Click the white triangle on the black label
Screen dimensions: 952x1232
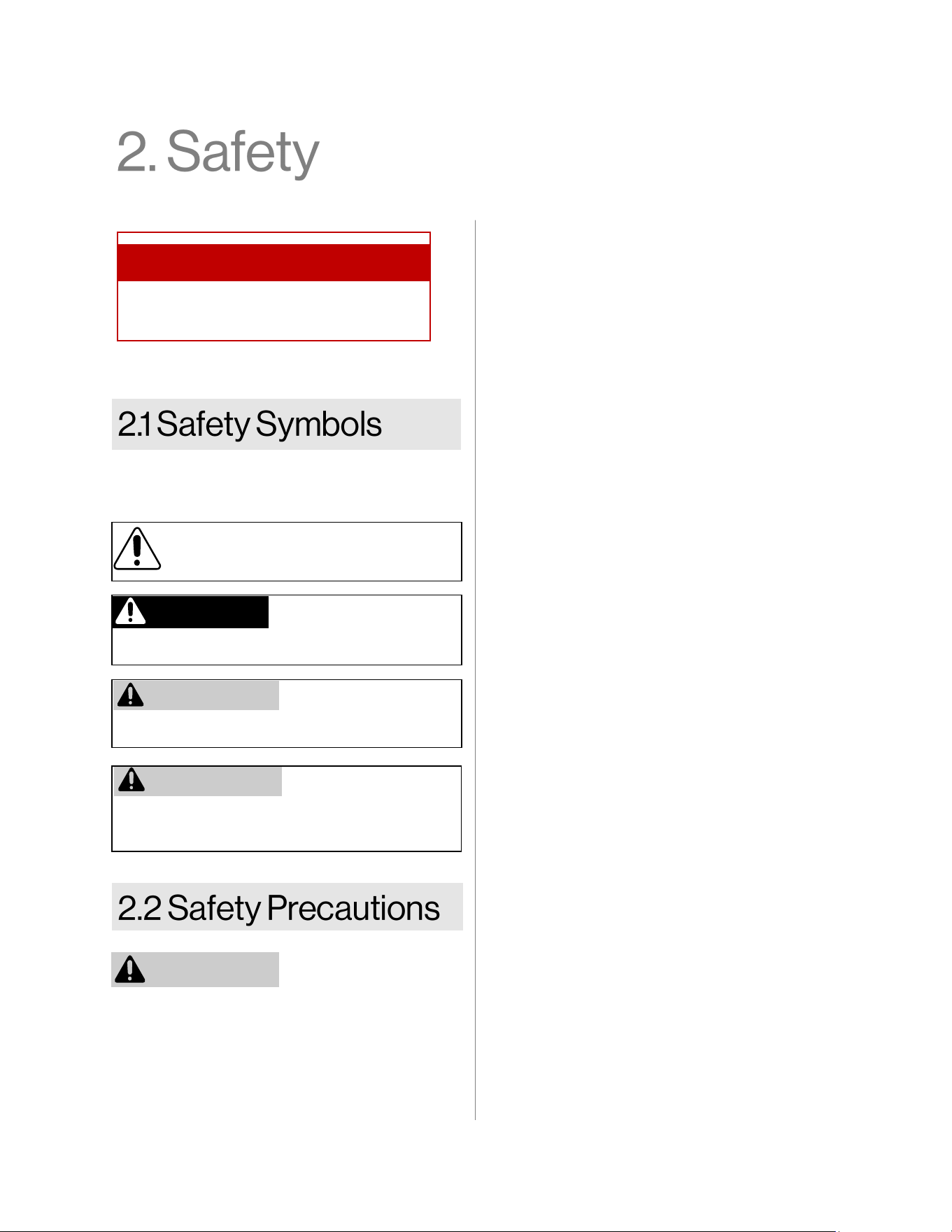coord(130,611)
